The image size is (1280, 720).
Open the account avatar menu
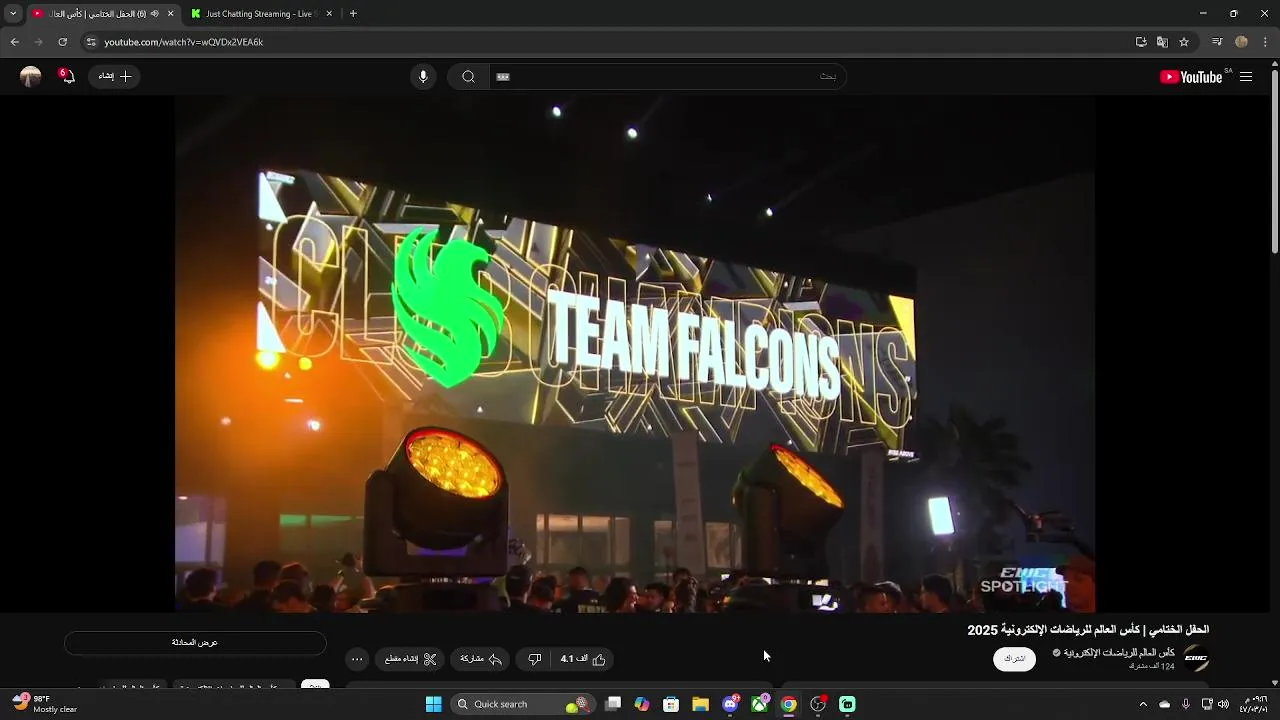coord(31,76)
